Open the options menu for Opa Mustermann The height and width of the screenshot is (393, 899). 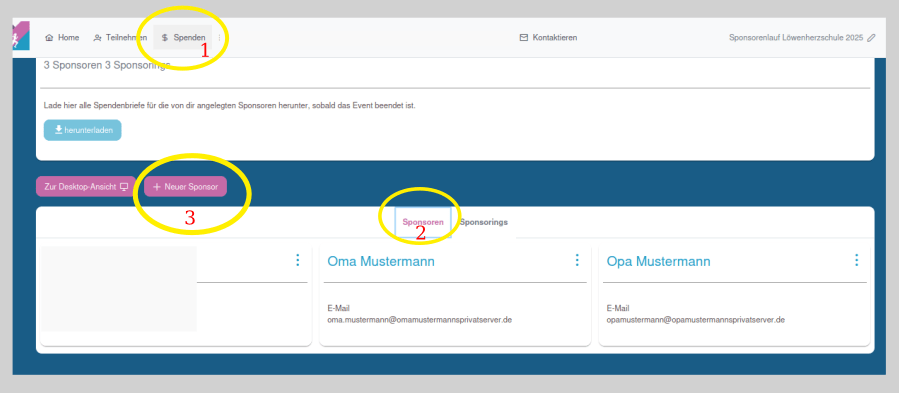pos(857,260)
